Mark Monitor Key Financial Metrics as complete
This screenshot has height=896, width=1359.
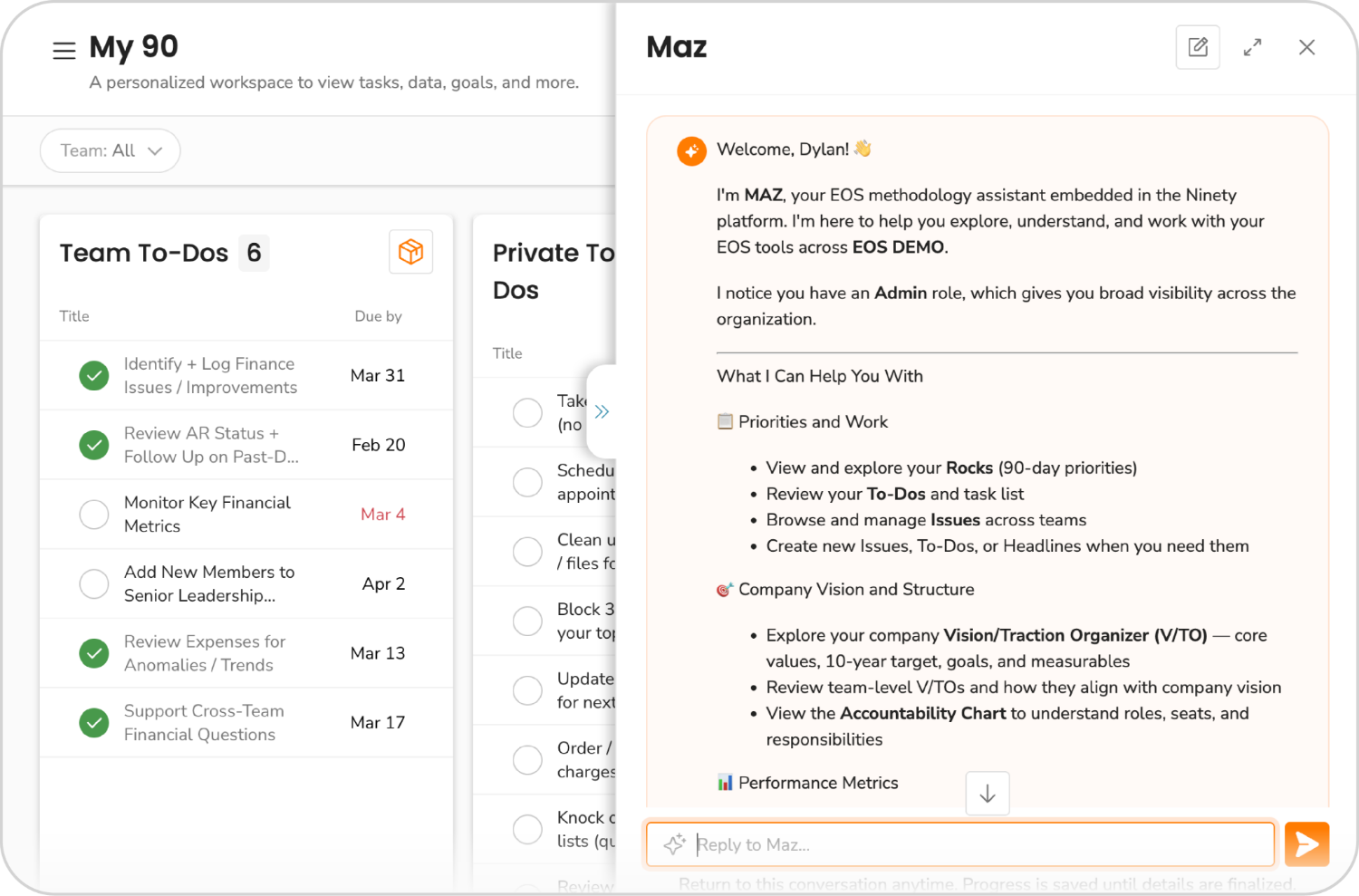94,514
